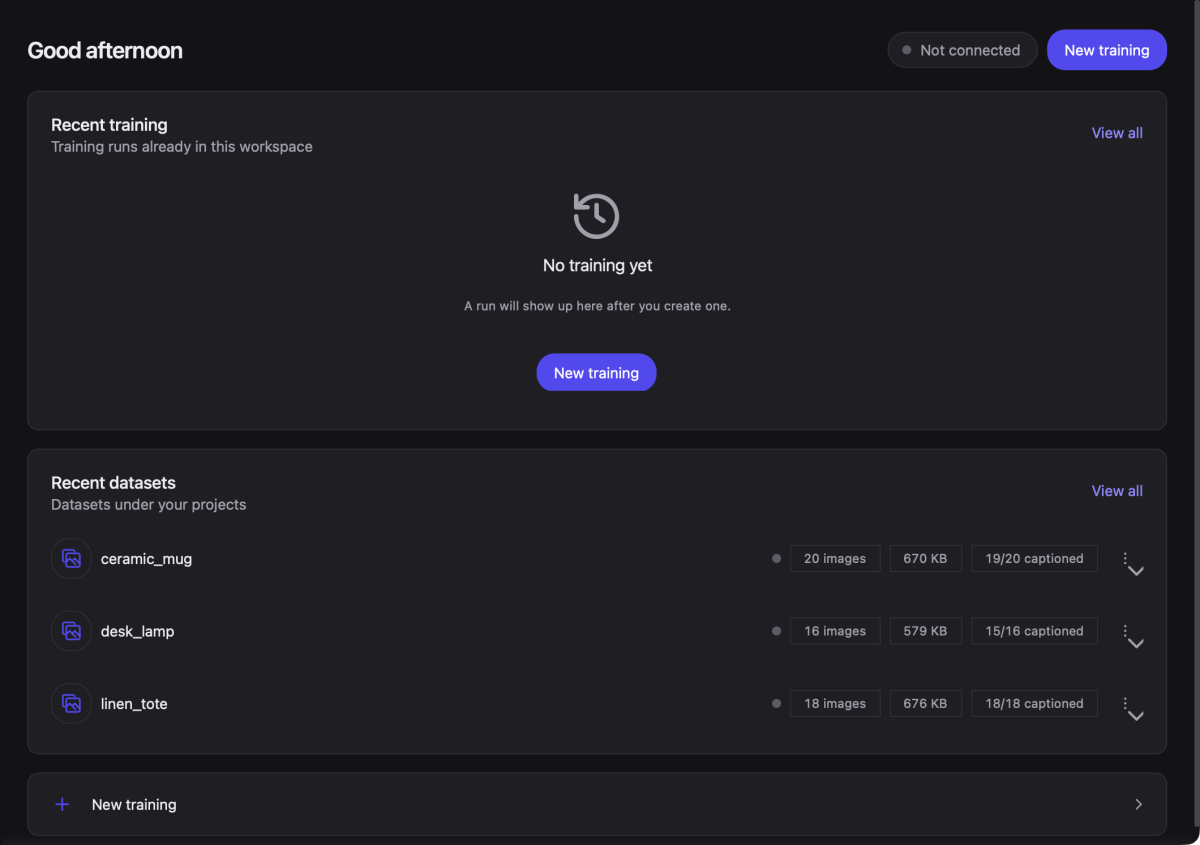Click the status dot in the ceramic_mug row
Screen dimensions: 1200x845
tap(776, 559)
